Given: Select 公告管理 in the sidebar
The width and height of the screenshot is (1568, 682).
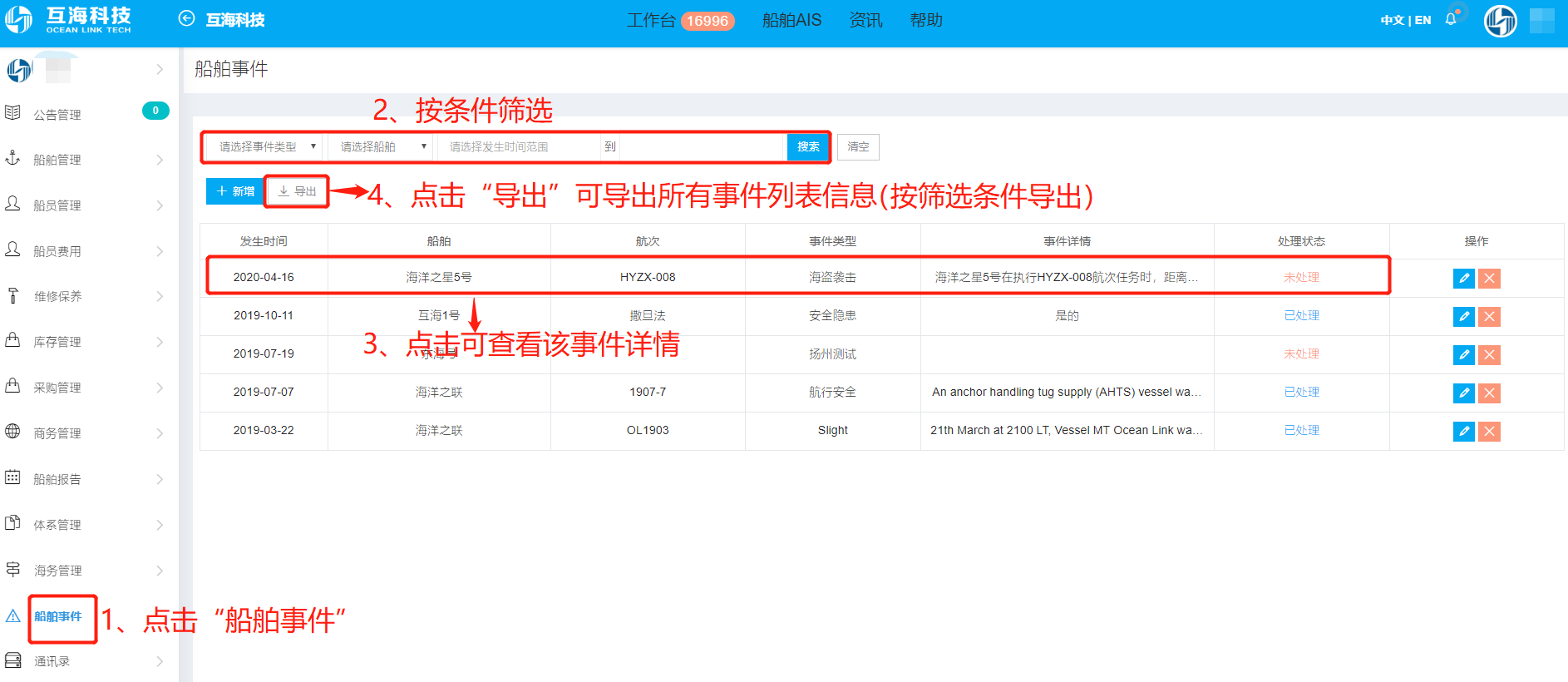Looking at the screenshot, I should point(57,115).
